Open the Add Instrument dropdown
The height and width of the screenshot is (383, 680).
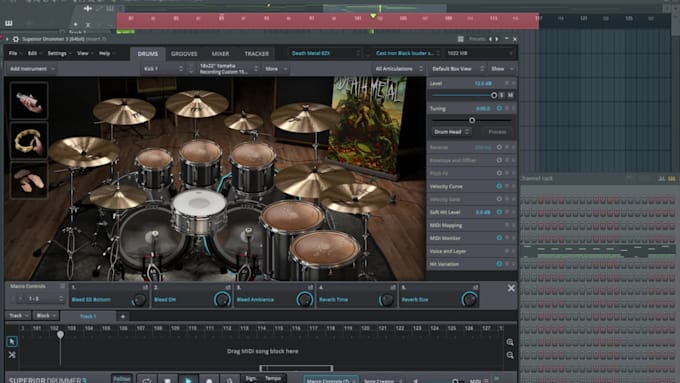click(x=32, y=69)
